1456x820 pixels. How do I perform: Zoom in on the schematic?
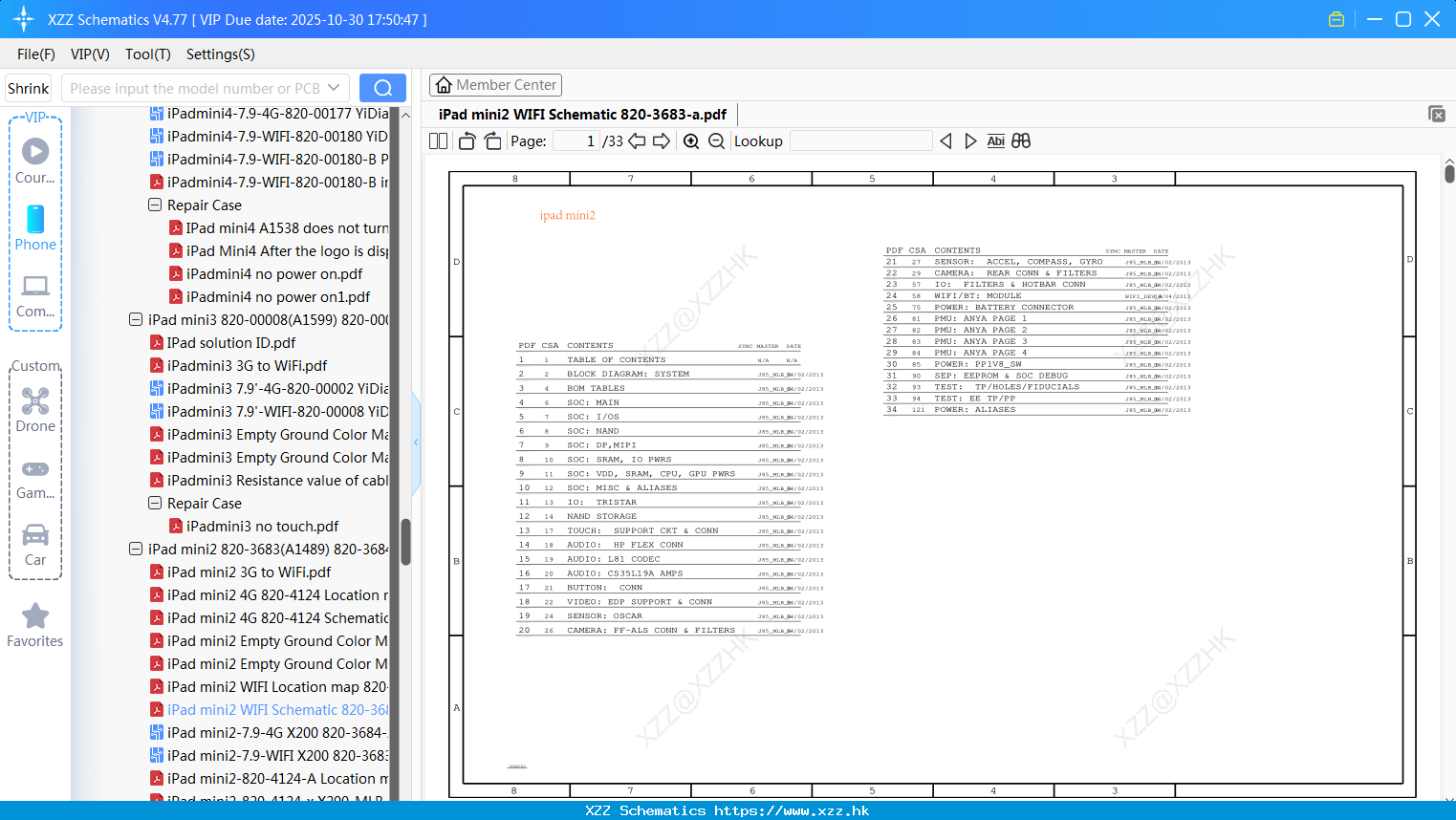pos(691,141)
